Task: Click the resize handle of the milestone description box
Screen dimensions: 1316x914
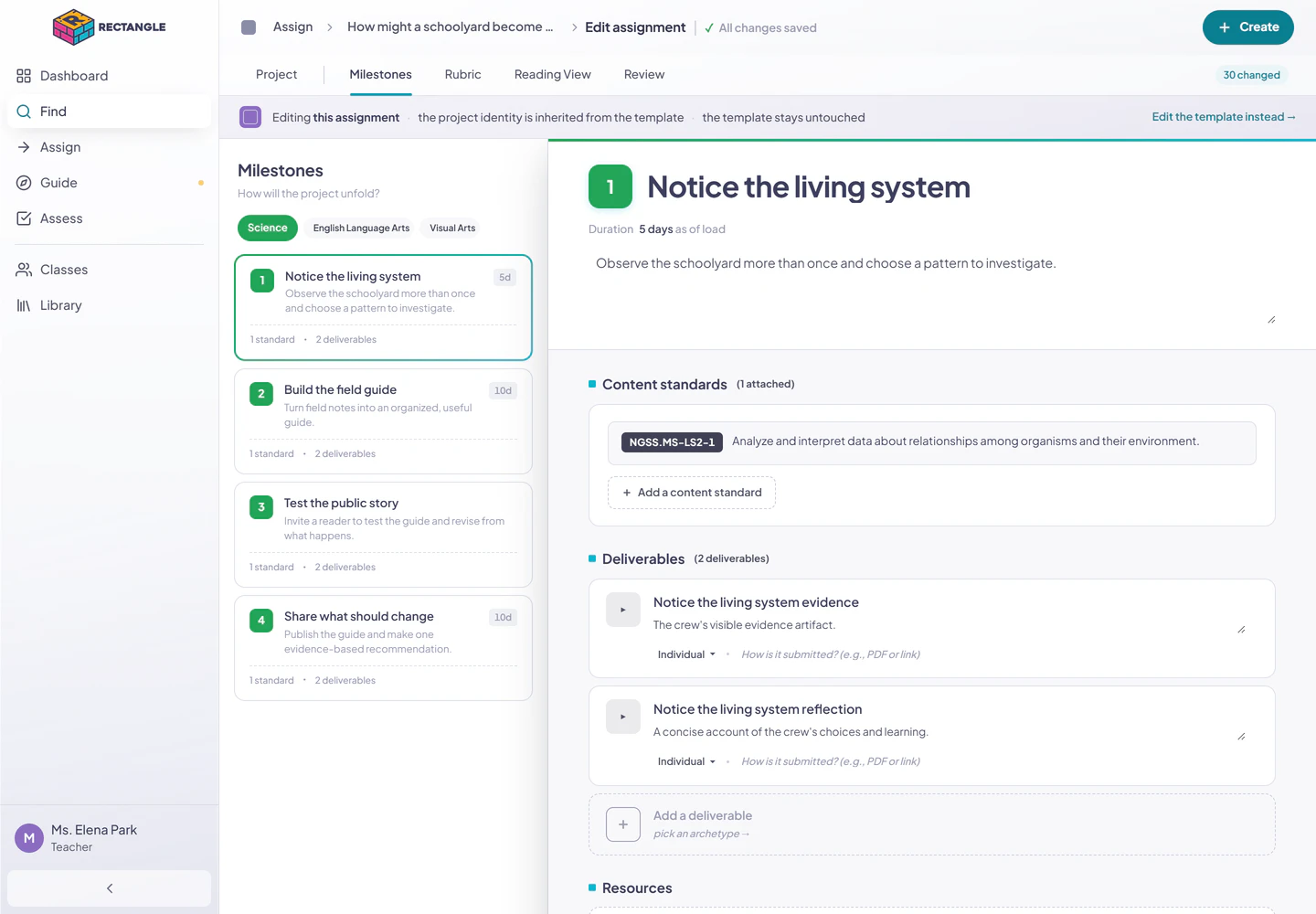Action: (1271, 320)
